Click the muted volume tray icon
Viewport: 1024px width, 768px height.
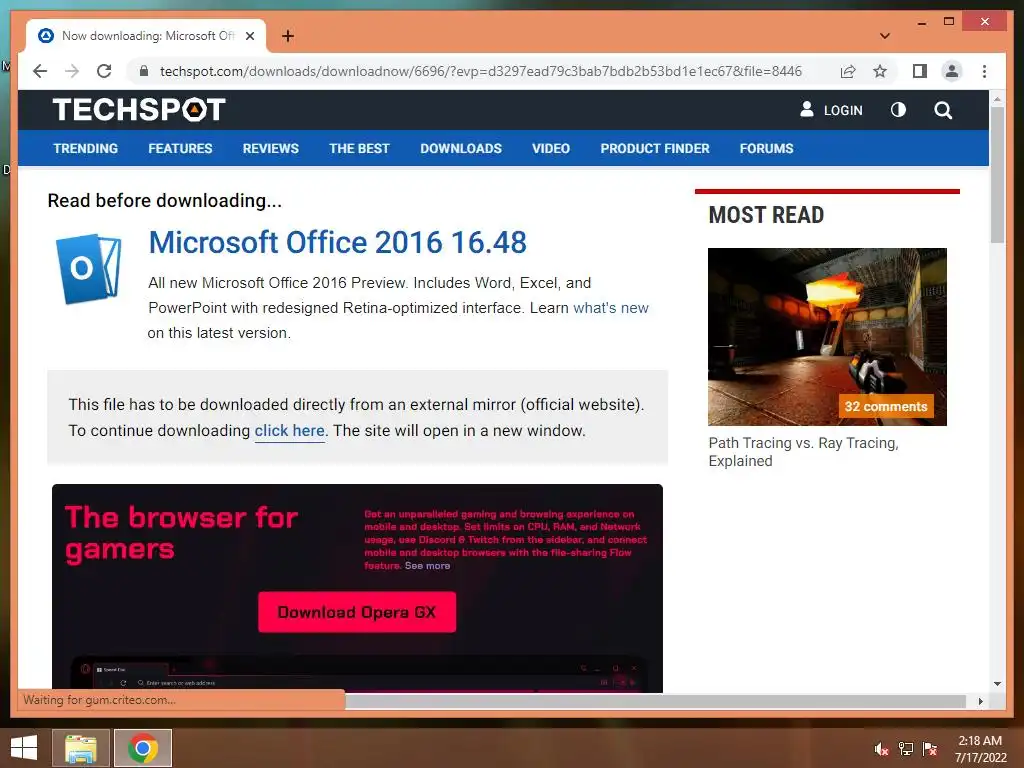pyautogui.click(x=882, y=749)
